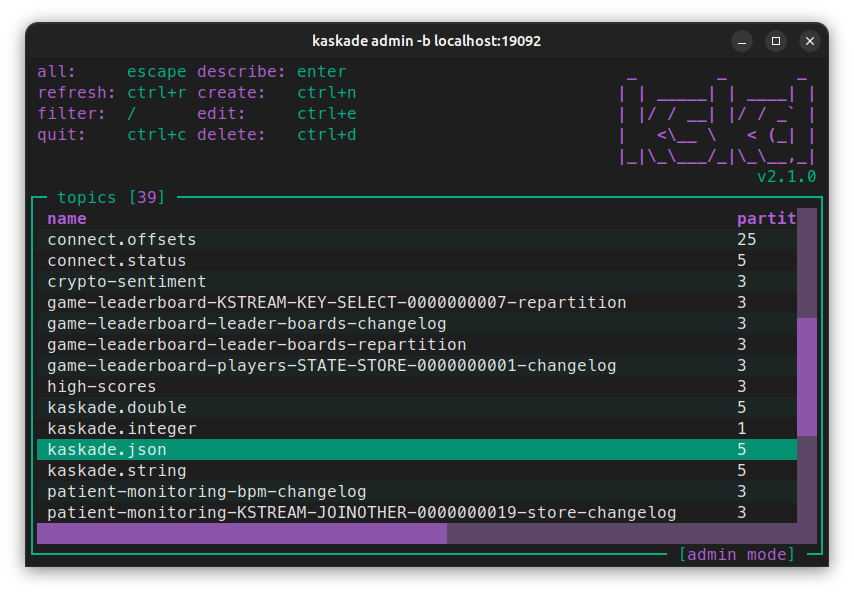The width and height of the screenshot is (854, 595).
Task: Minimize the kaskade terminal window
Action: (742, 41)
